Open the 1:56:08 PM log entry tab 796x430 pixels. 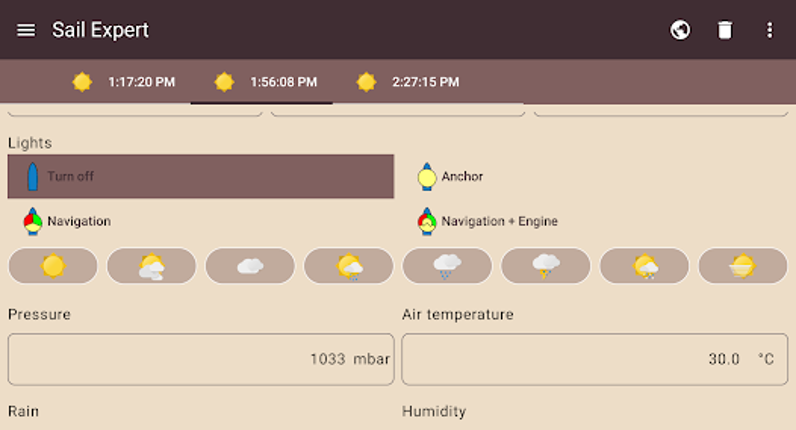click(x=264, y=82)
